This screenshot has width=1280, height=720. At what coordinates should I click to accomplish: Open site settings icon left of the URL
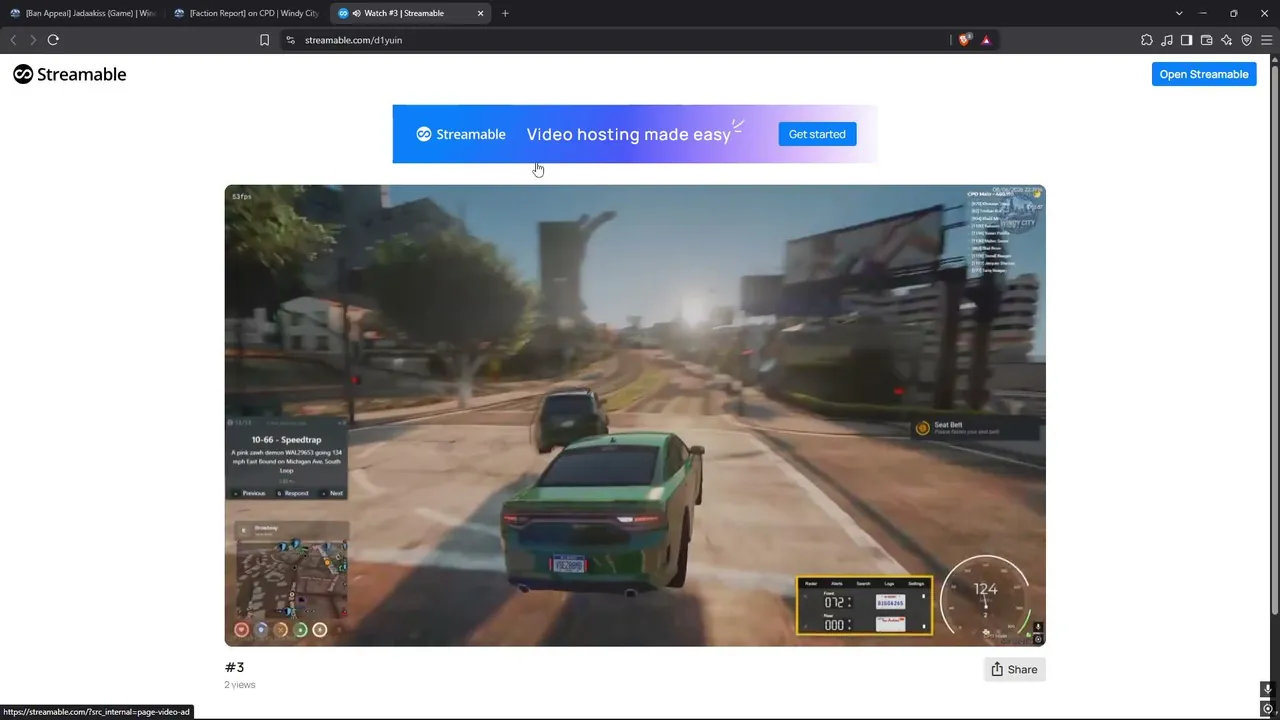click(x=290, y=40)
